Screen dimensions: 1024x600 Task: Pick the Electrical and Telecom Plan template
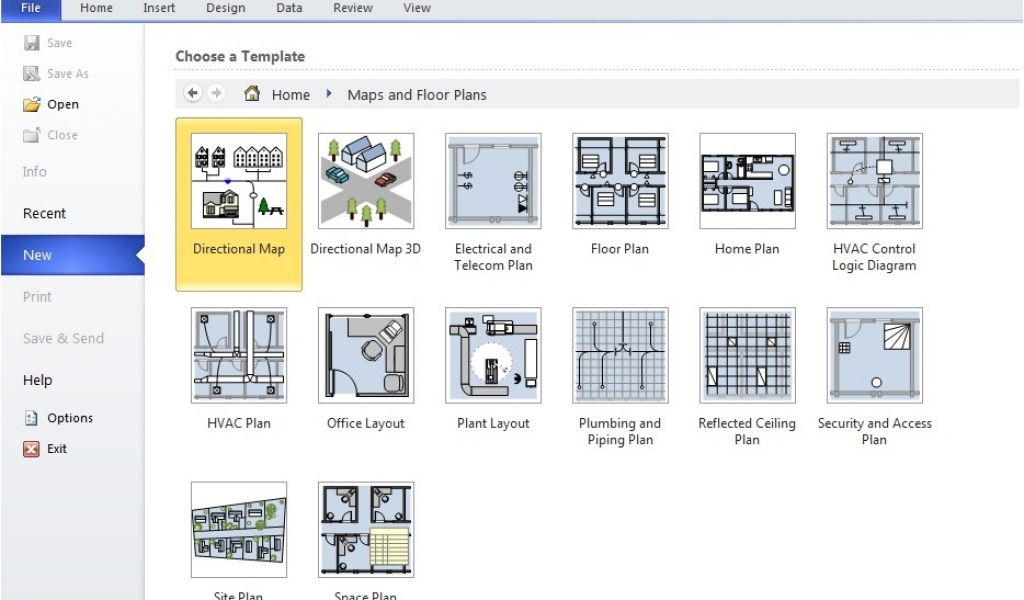coord(493,181)
